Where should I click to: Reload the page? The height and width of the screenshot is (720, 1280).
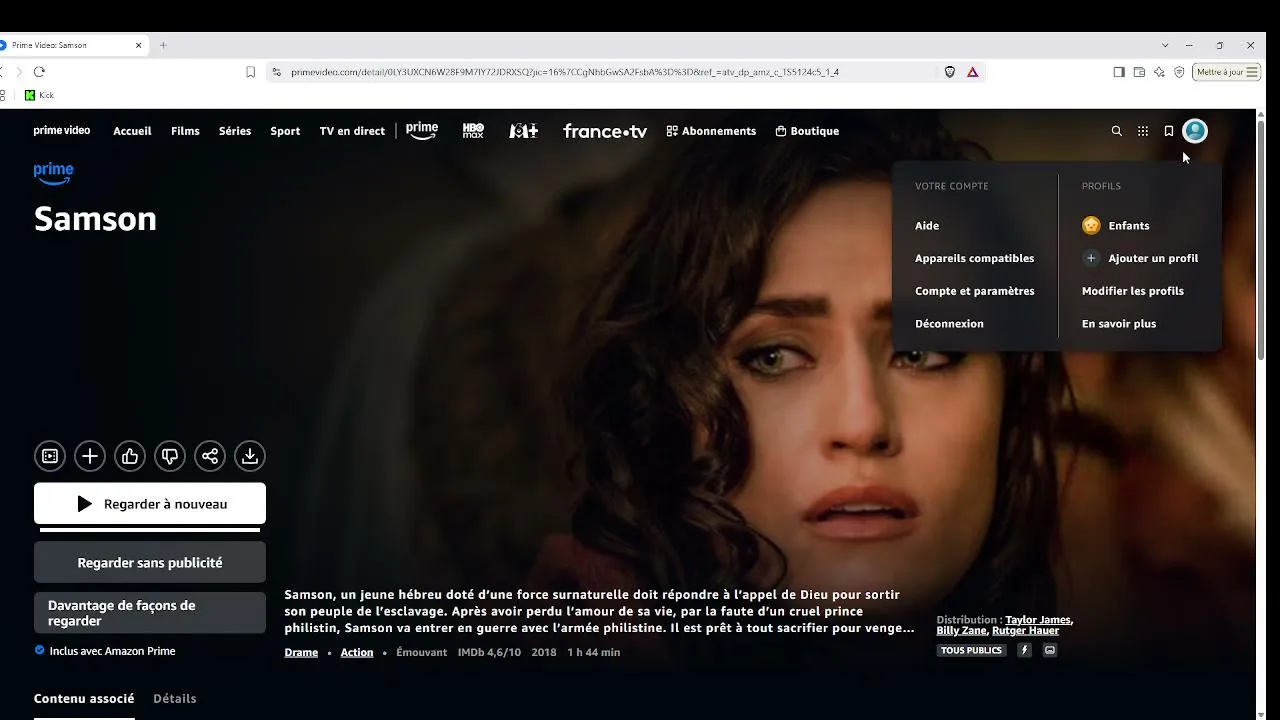39,72
